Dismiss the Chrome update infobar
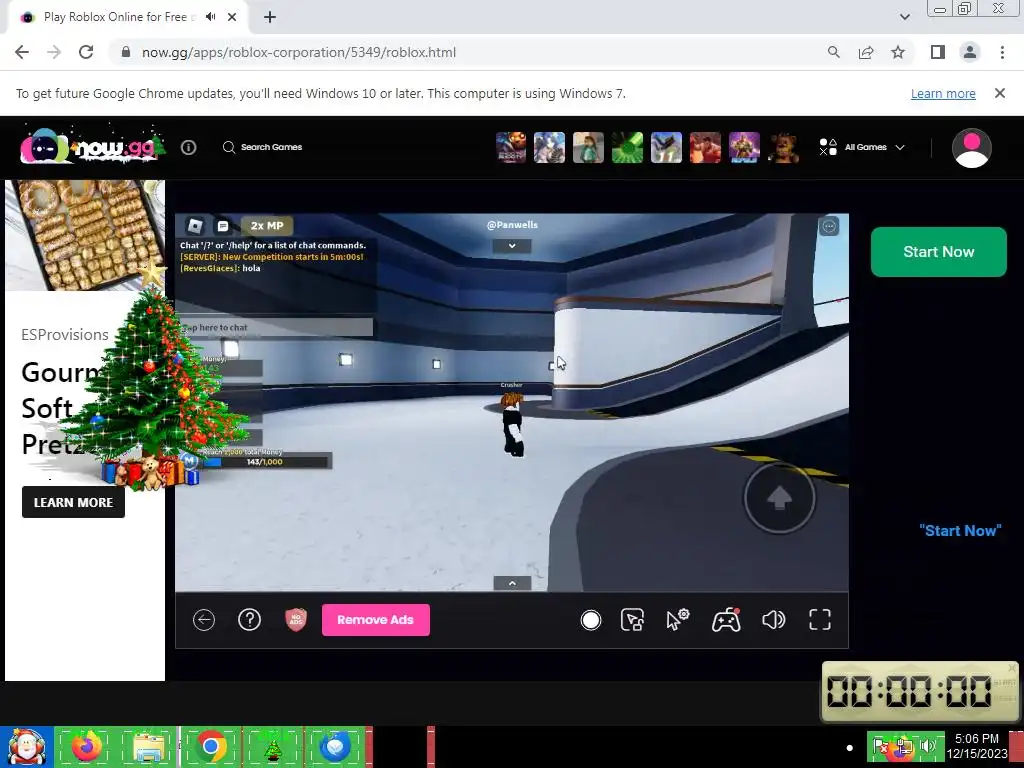Viewport: 1024px width, 768px height. click(999, 93)
